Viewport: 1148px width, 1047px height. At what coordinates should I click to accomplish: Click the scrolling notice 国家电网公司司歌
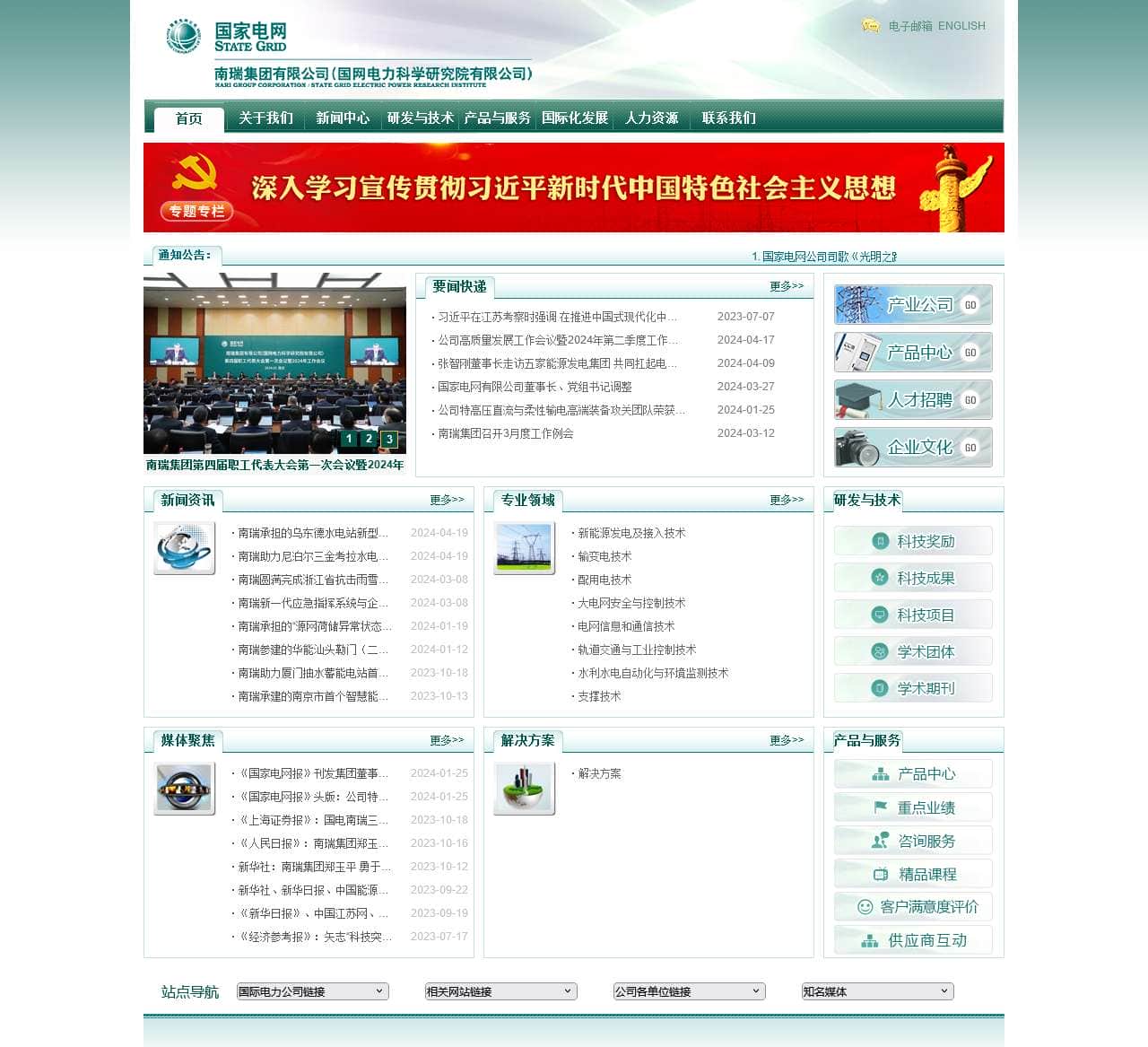click(x=824, y=257)
